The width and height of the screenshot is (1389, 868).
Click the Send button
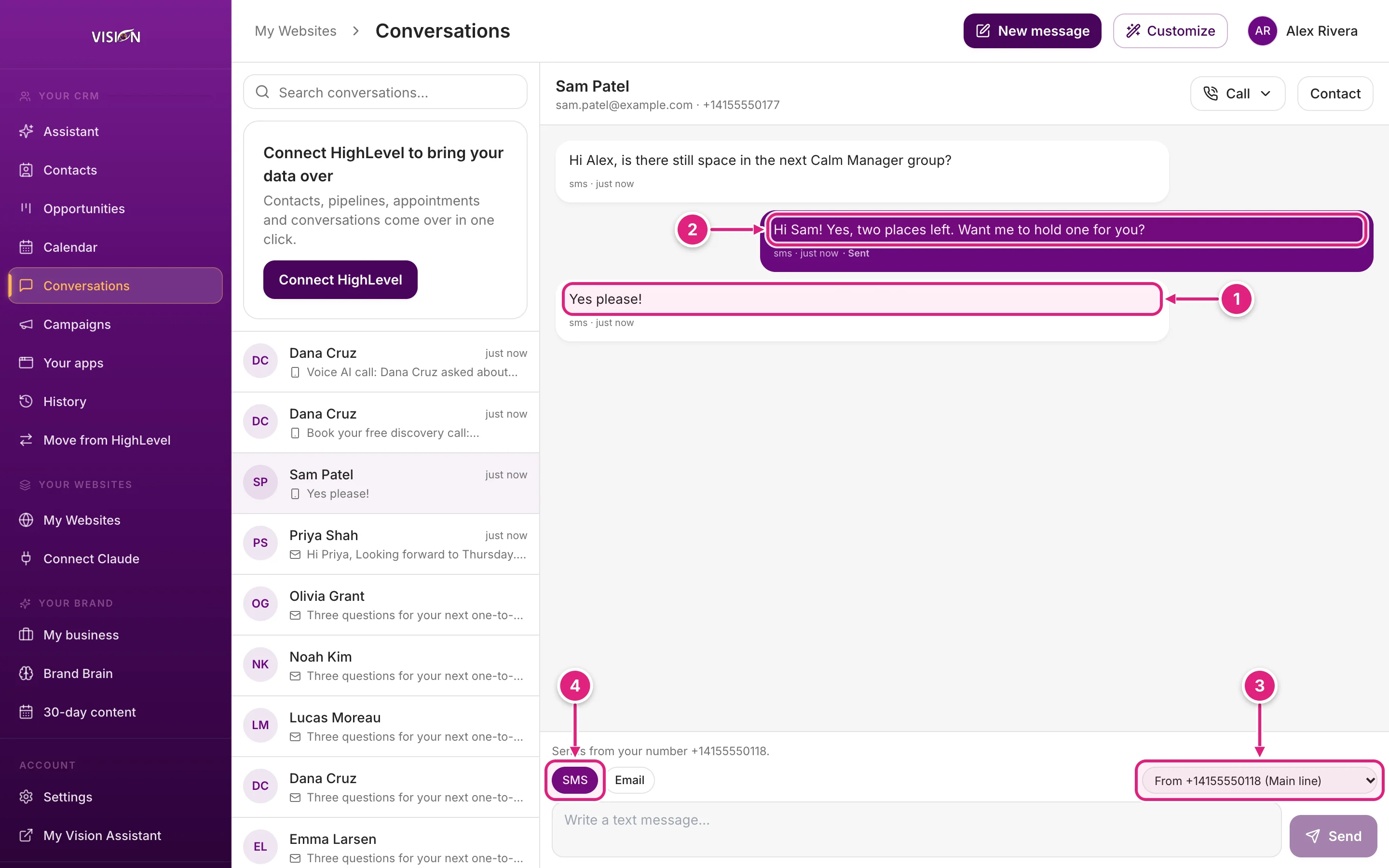(1333, 836)
